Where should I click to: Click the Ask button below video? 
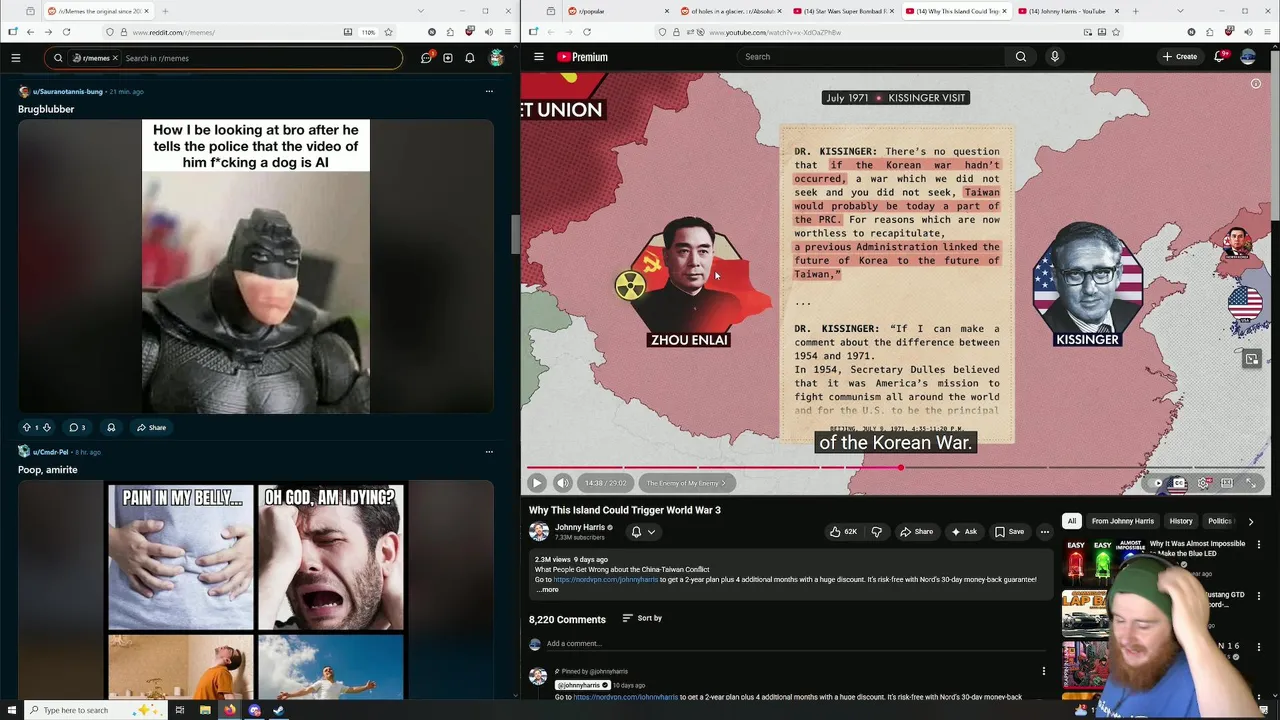[x=964, y=532]
